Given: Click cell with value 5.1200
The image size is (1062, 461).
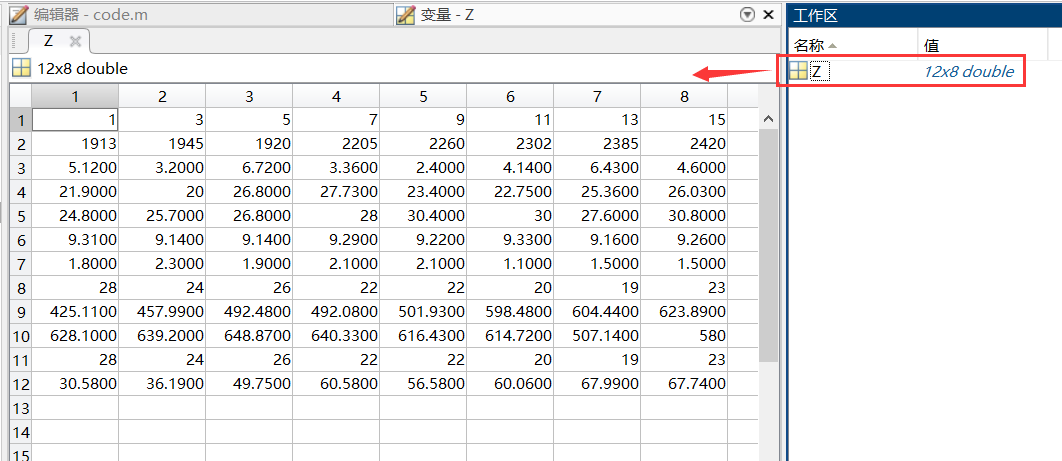Looking at the screenshot, I should (75, 168).
